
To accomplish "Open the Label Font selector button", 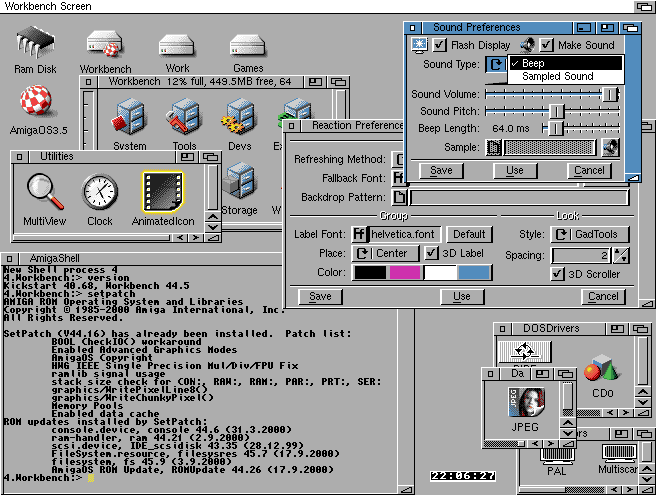I will tap(359, 234).
